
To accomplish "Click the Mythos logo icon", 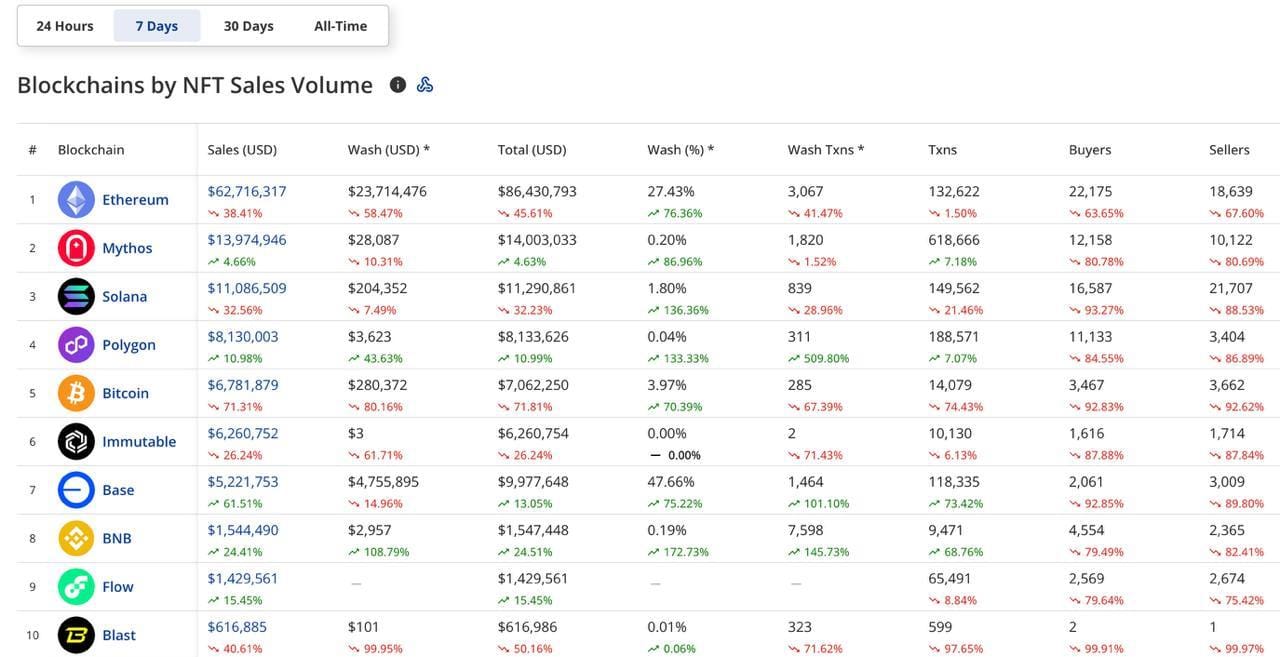I will 76,248.
